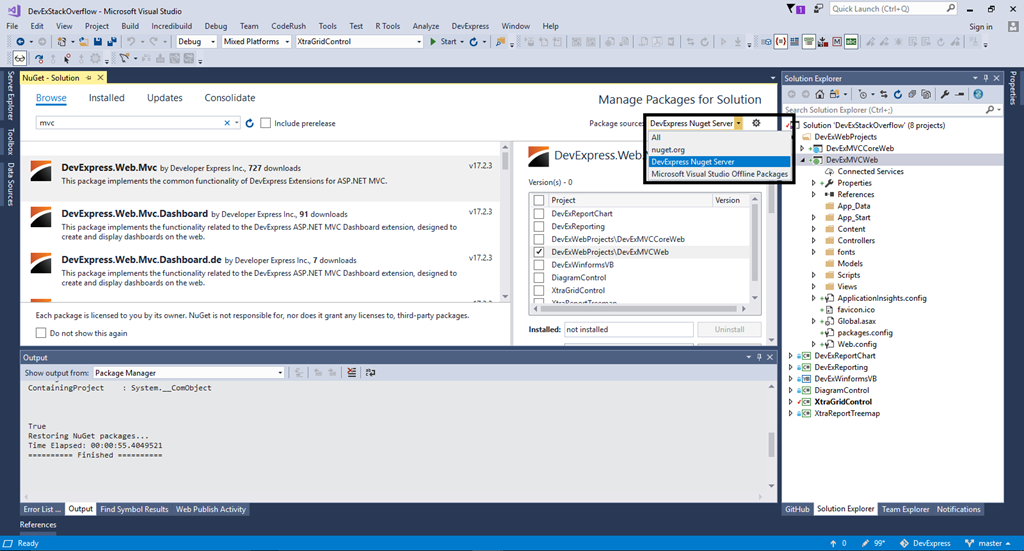Image resolution: width=1024 pixels, height=551 pixels.
Task: Click the master branch status bar item
Action: pyautogui.click(x=987, y=543)
